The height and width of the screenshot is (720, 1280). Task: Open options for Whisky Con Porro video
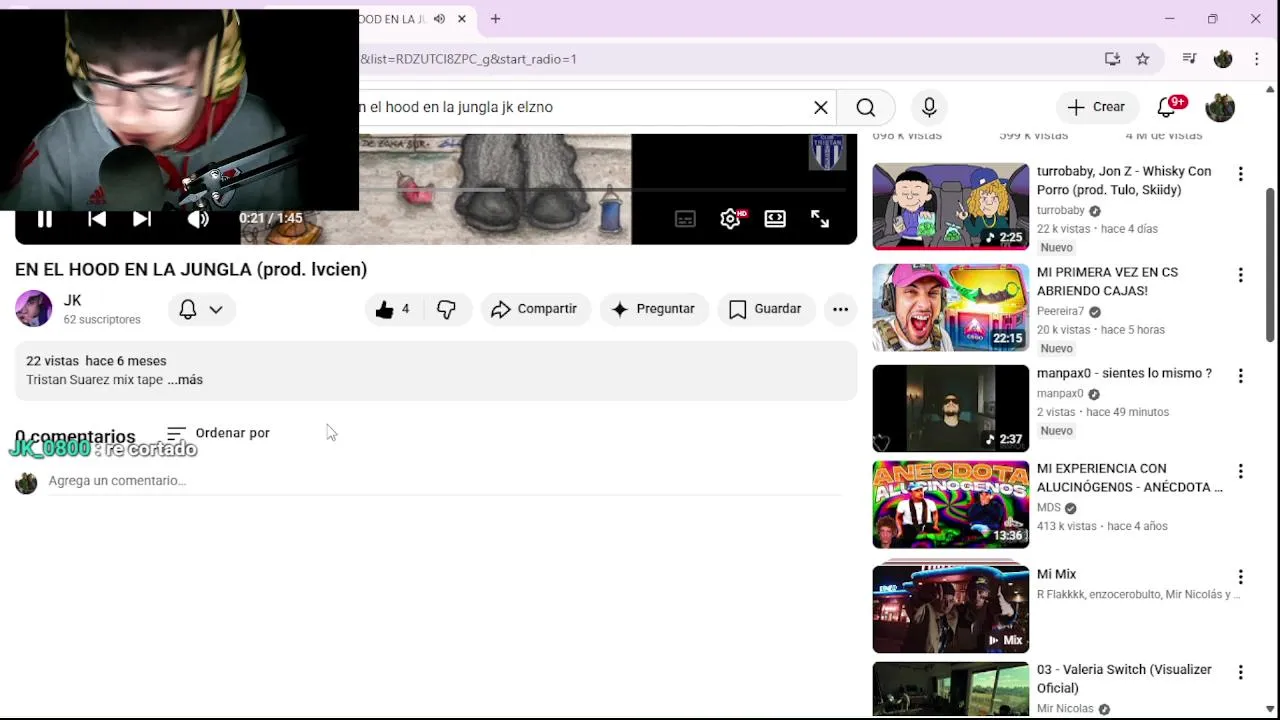click(1241, 174)
